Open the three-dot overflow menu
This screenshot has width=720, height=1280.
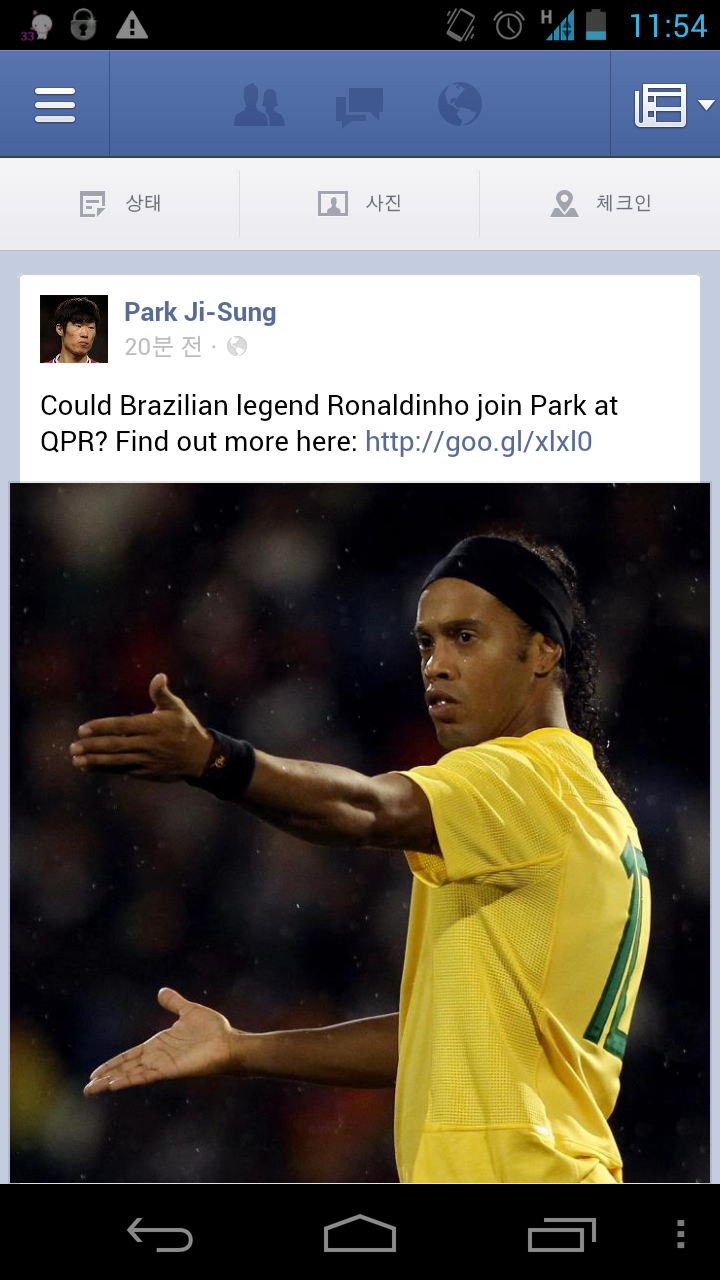(681, 1234)
